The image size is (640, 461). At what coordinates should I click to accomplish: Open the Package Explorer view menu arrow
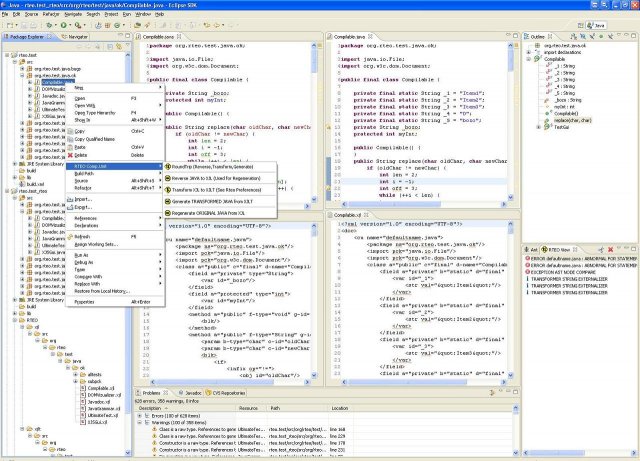(128, 47)
